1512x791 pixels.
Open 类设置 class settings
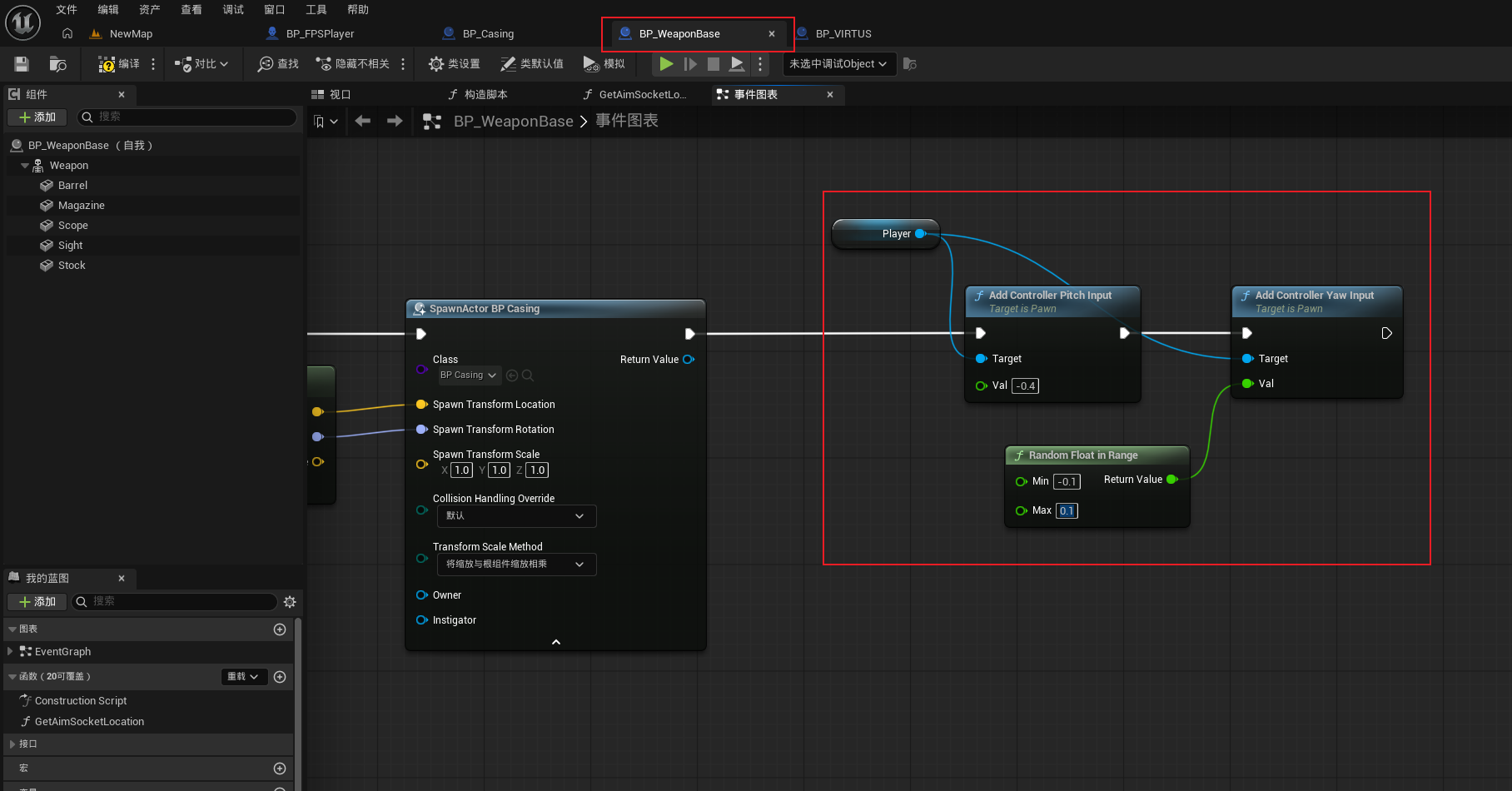tap(454, 64)
